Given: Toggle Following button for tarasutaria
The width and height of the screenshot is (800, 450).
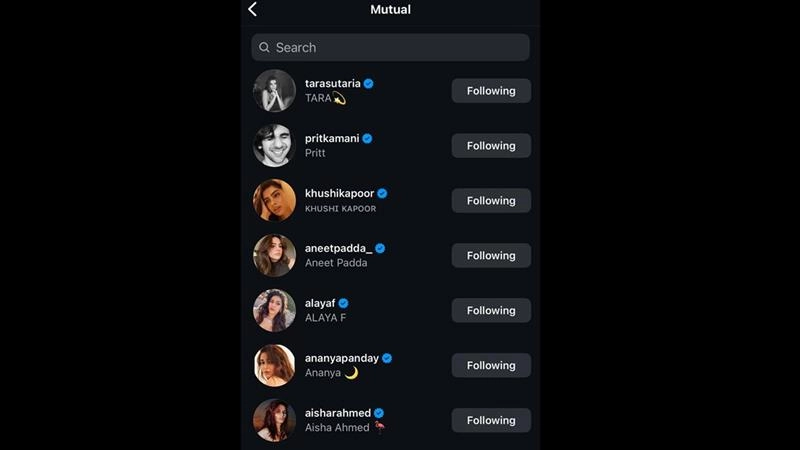Looking at the screenshot, I should click(x=491, y=91).
